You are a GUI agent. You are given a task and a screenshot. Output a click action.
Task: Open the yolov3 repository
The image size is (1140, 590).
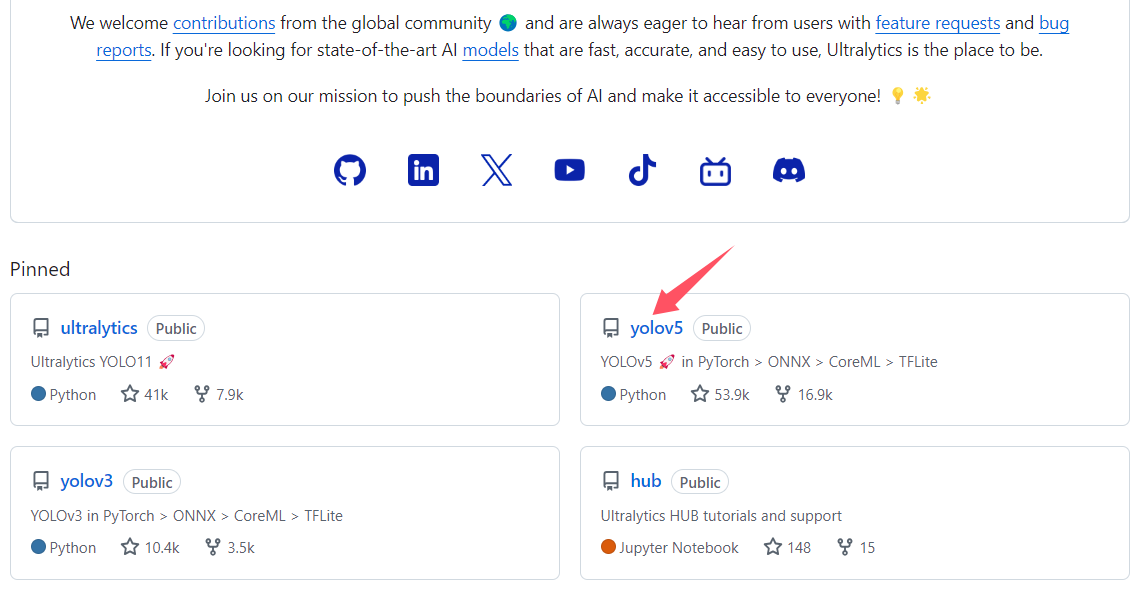click(87, 481)
